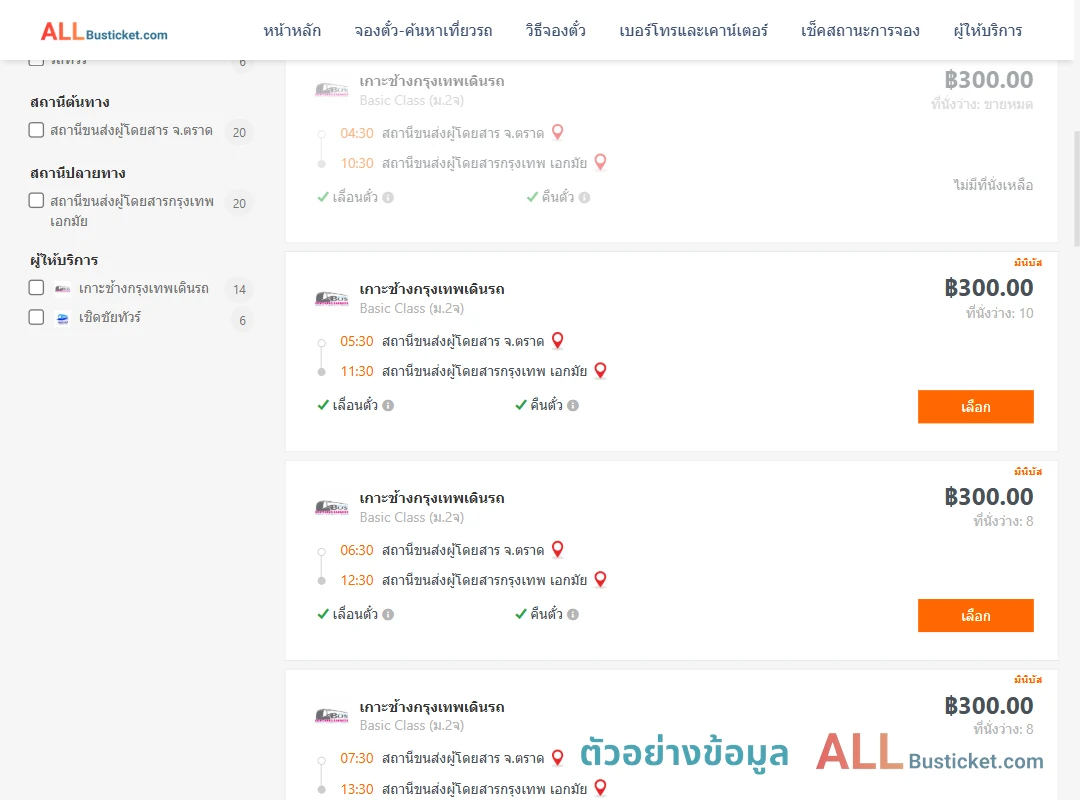
Task: Show เลื่อนตั๋ว info icon for 04:30 trip
Action: [388, 197]
